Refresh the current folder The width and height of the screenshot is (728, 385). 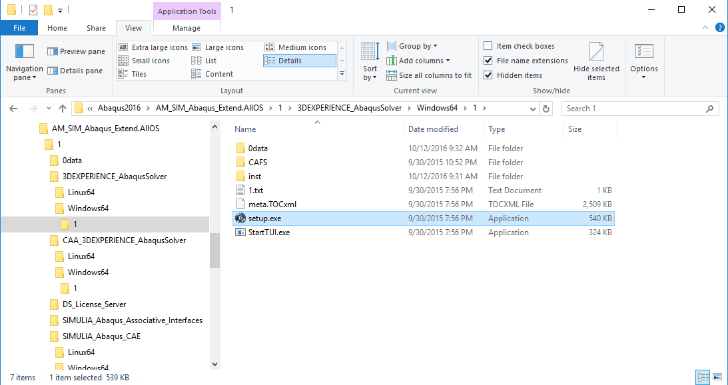coord(546,109)
